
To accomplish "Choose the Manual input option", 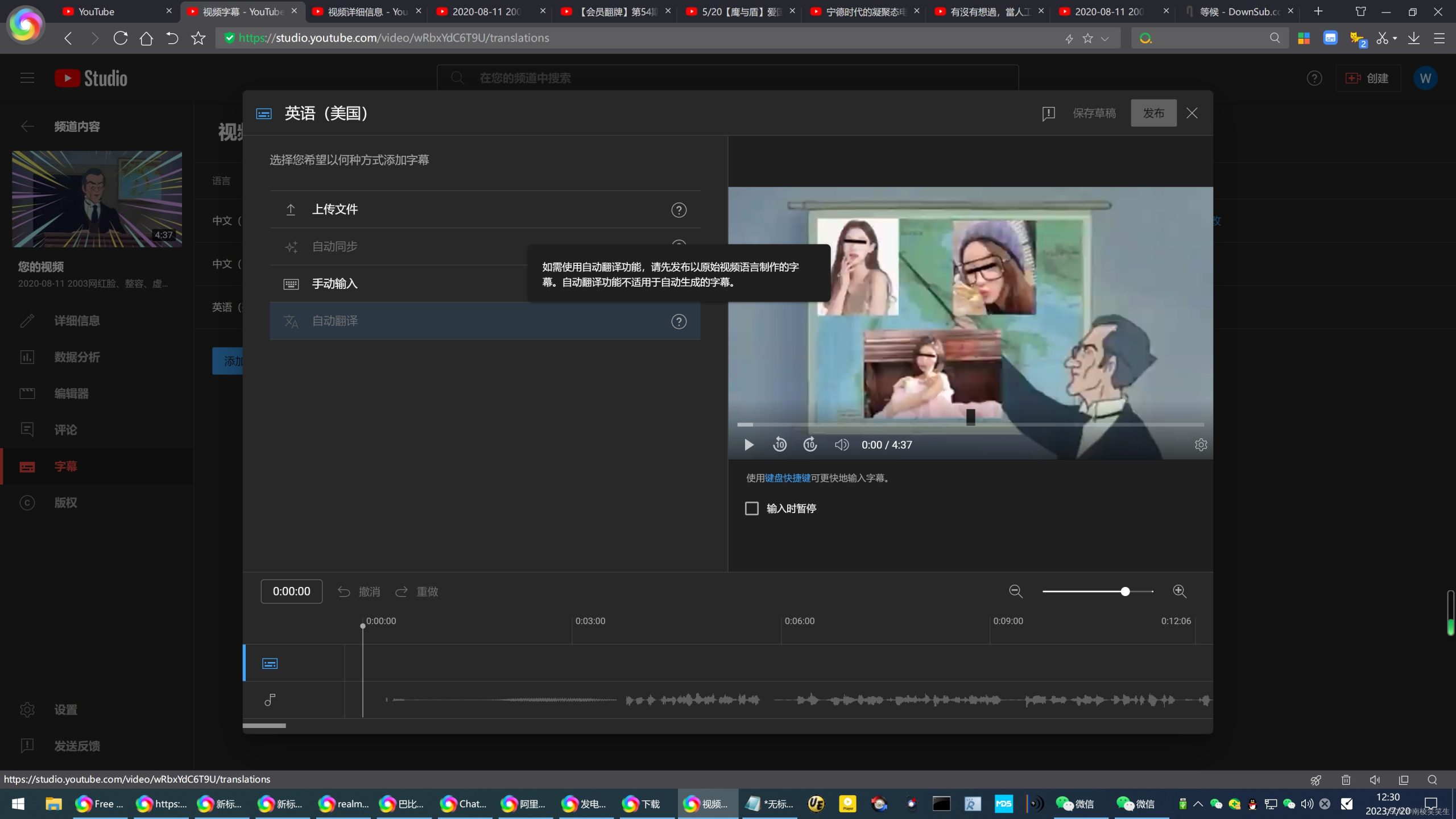I will [x=485, y=284].
